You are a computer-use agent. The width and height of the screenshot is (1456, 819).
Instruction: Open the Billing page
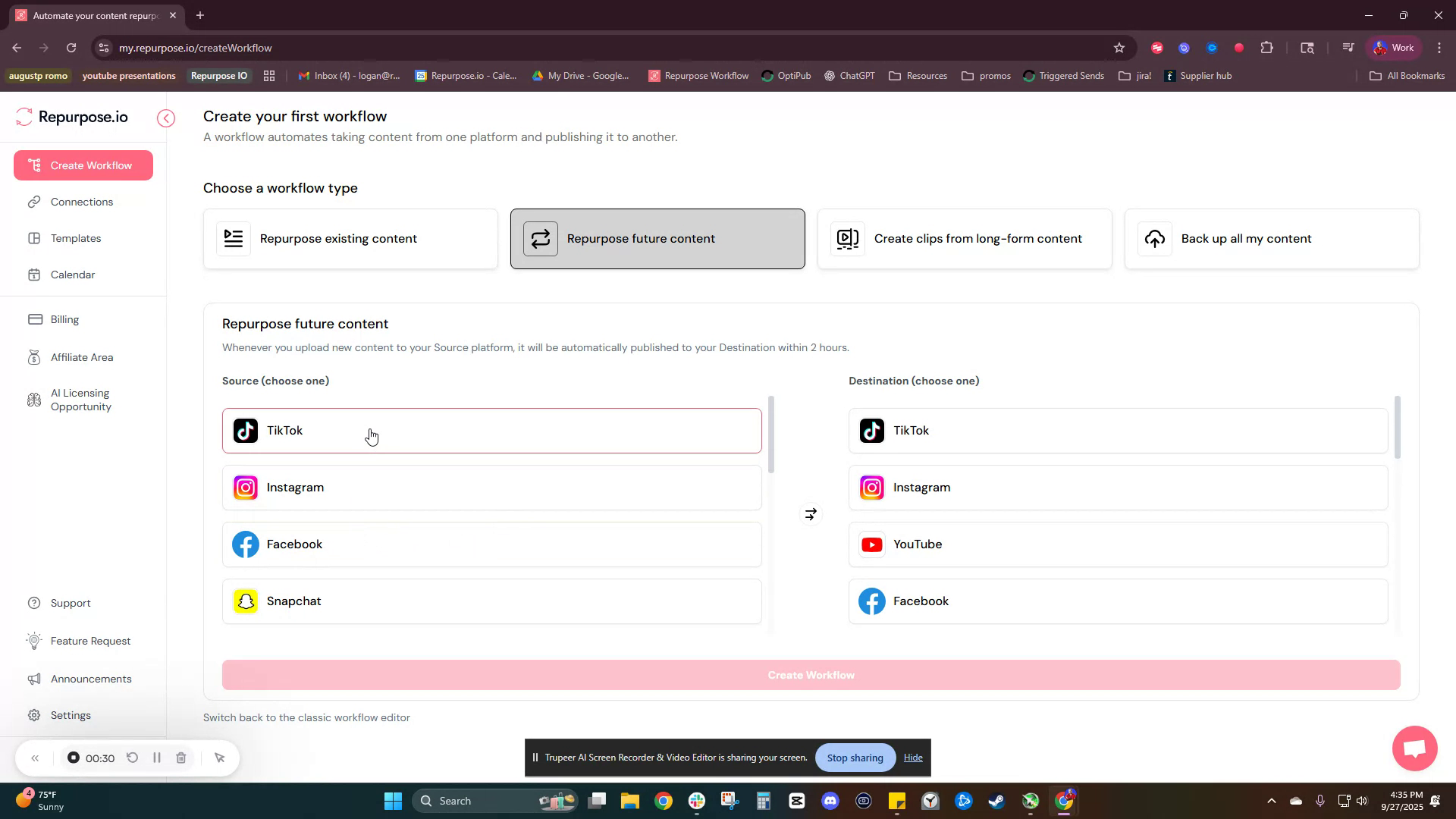pos(64,319)
